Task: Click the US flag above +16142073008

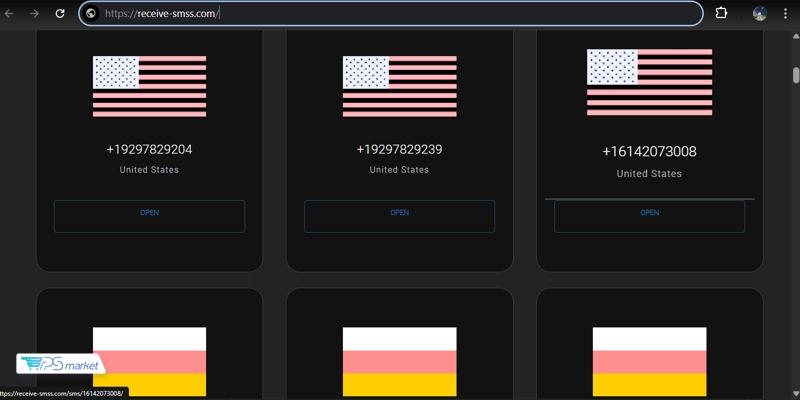Action: (x=649, y=82)
